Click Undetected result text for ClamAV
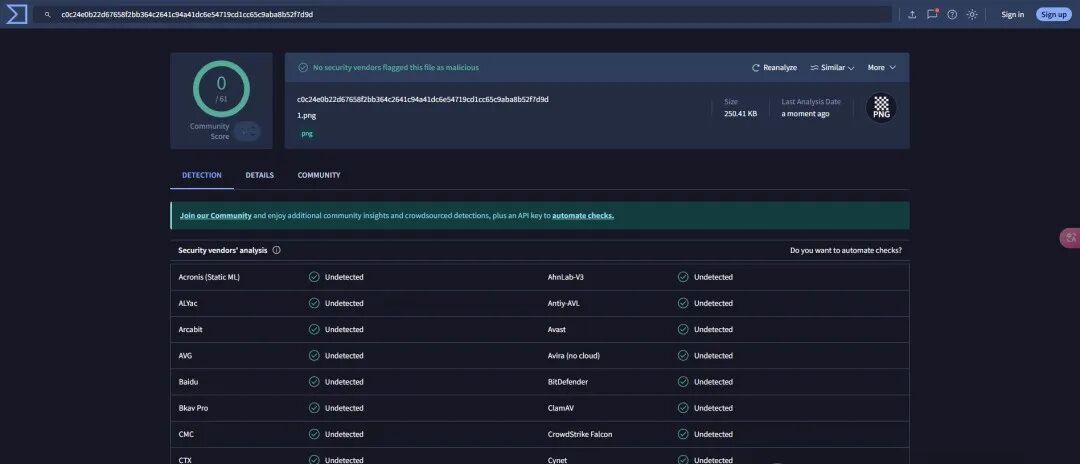 pyautogui.click(x=714, y=408)
